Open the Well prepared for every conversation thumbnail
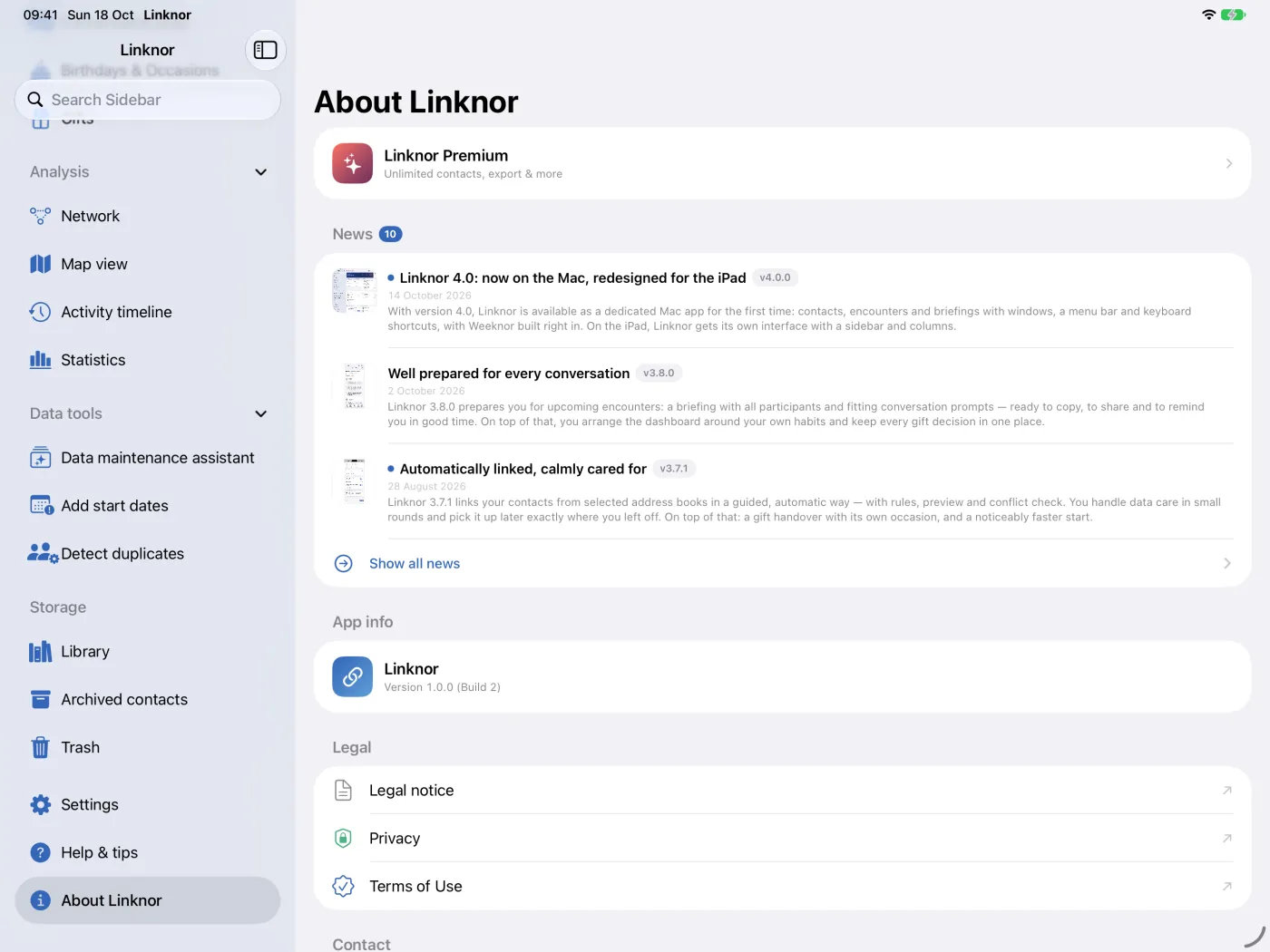The height and width of the screenshot is (952, 1270). pyautogui.click(x=355, y=386)
